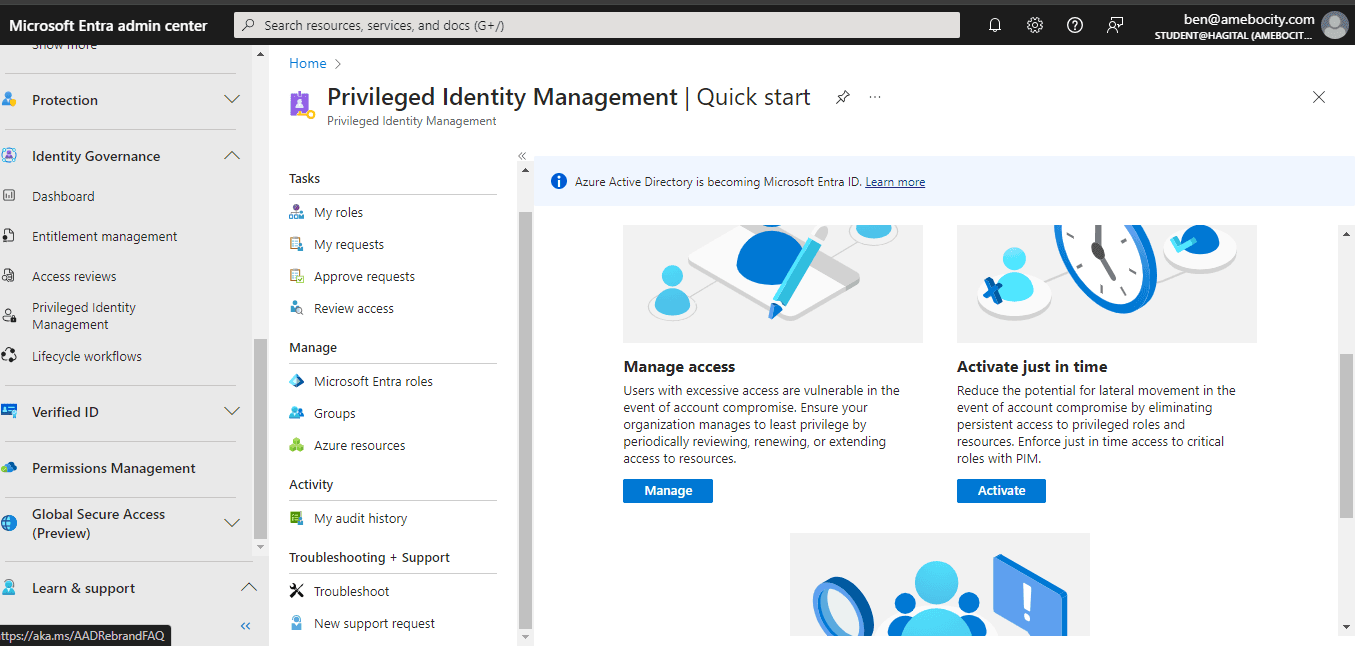
Task: Open the settings gear icon
Action: point(1035,25)
